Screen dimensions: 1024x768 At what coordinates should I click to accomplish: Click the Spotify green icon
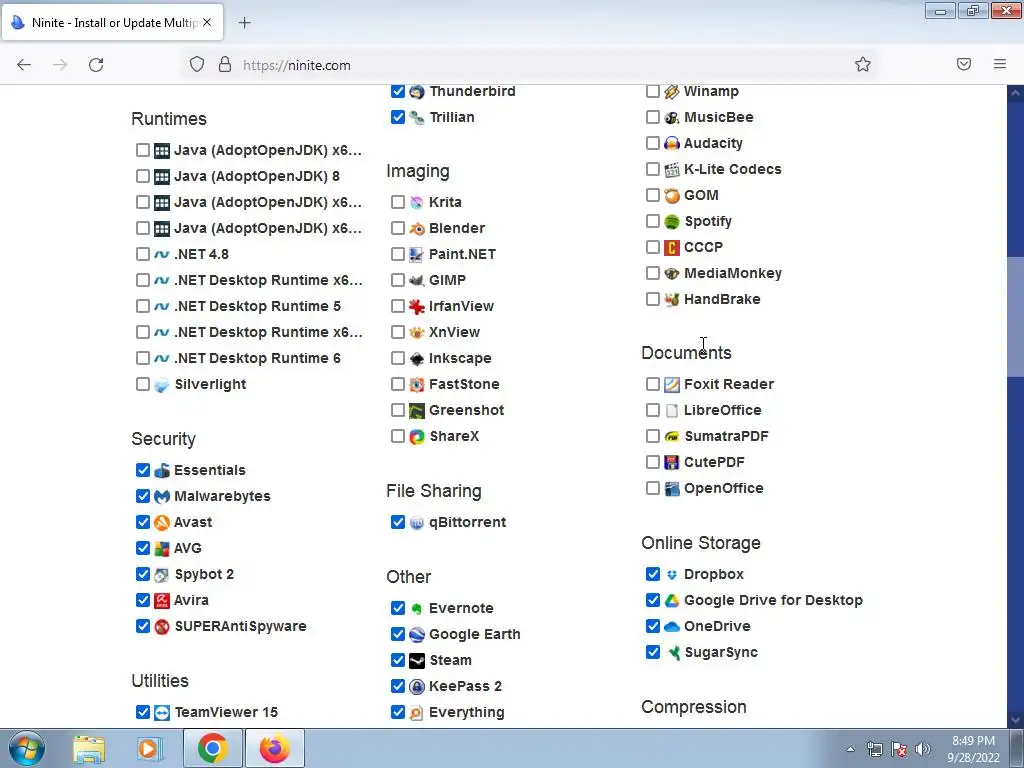pyautogui.click(x=671, y=221)
